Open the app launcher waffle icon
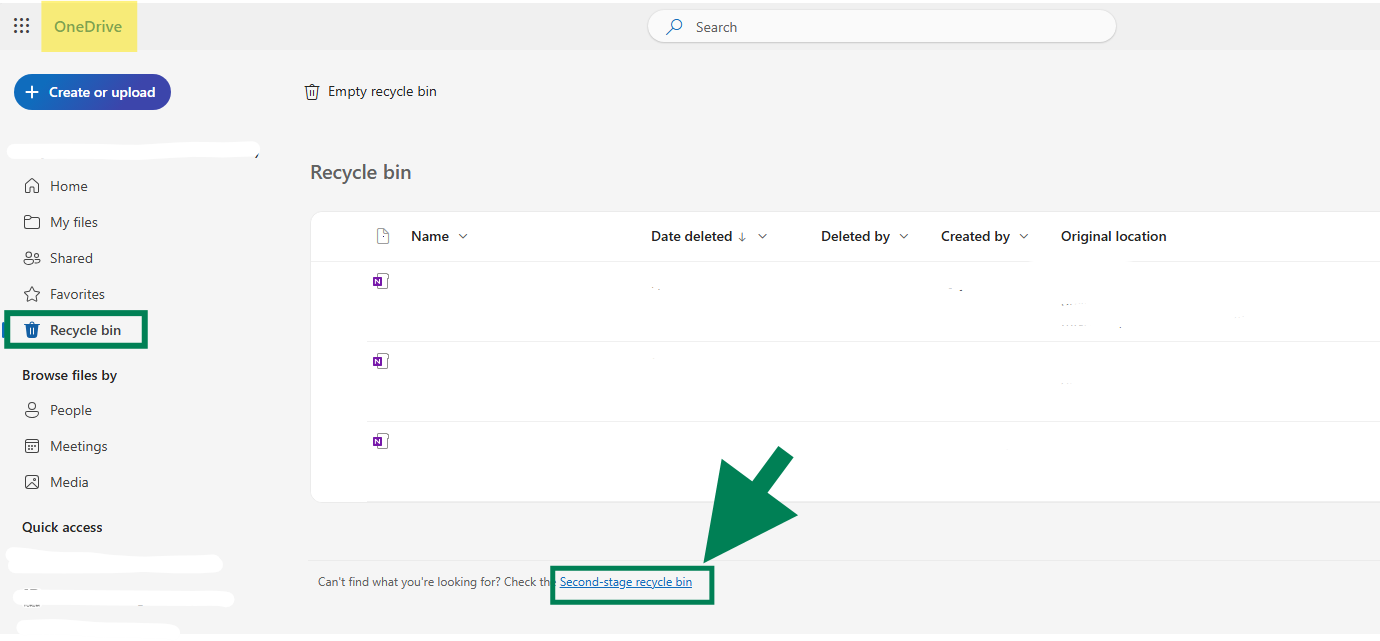This screenshot has height=641, width=1380. [21, 26]
